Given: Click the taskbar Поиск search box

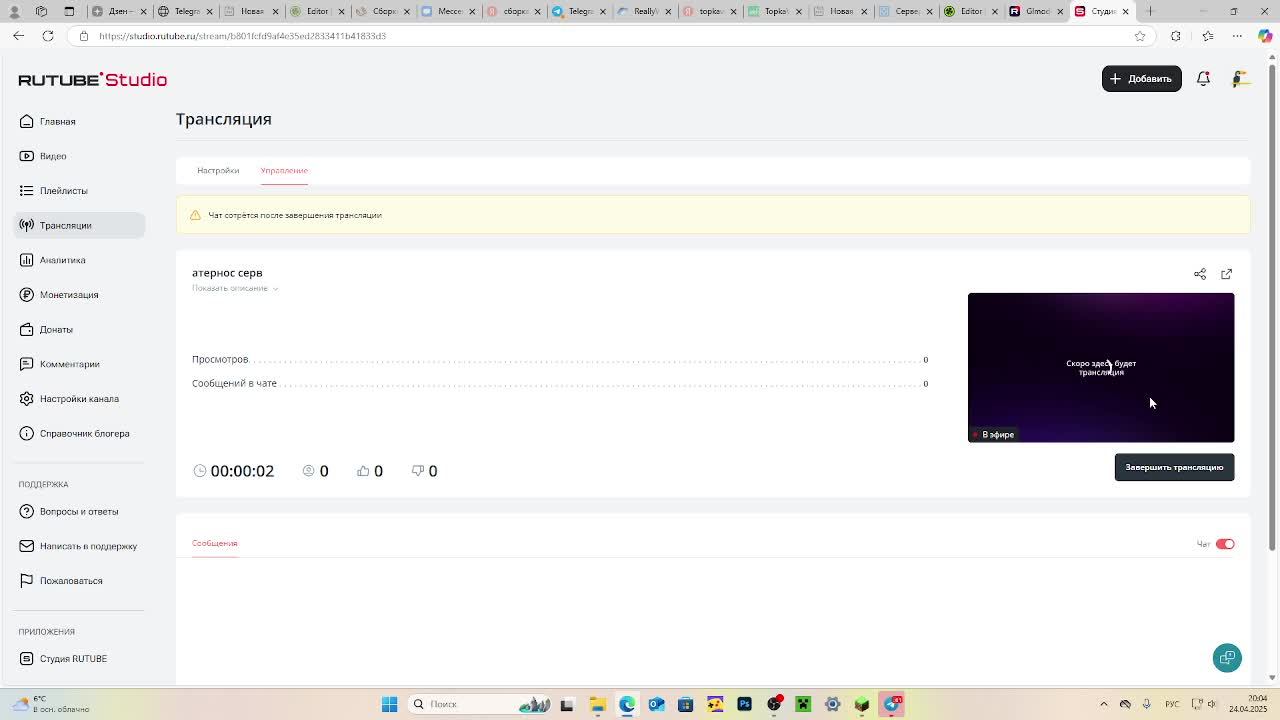Looking at the screenshot, I should pos(480,704).
